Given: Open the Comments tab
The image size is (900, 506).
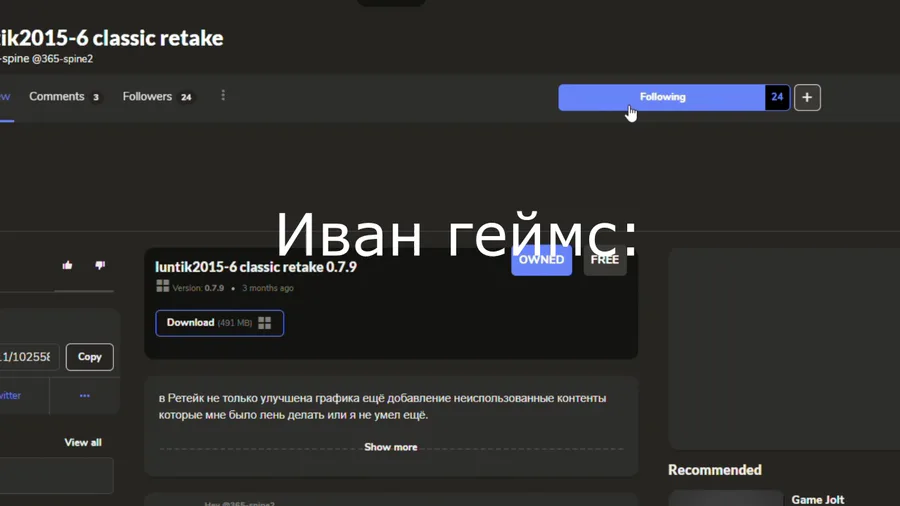Looking at the screenshot, I should (x=64, y=97).
